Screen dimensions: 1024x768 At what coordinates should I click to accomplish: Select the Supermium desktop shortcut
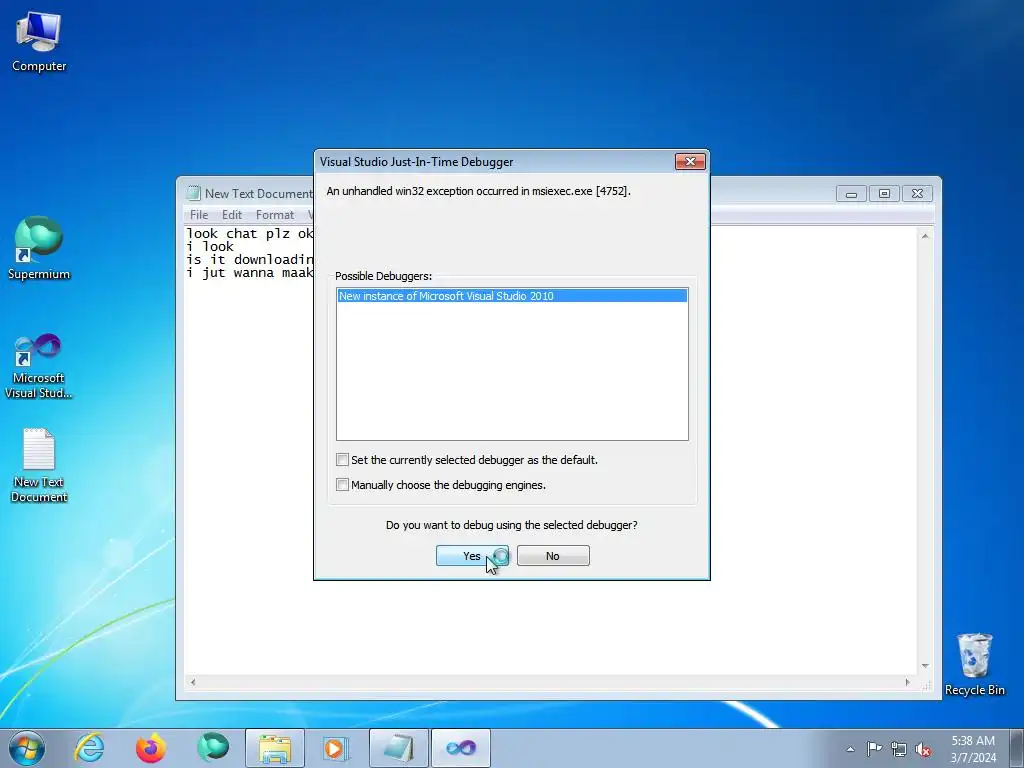pos(39,249)
